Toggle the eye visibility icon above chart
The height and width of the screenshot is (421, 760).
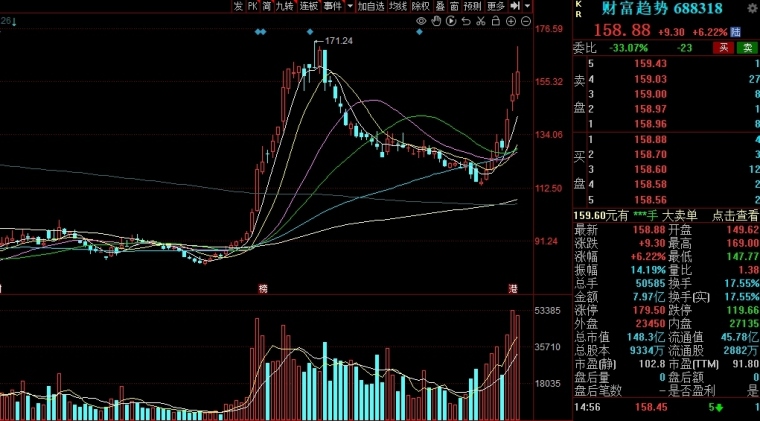point(421,21)
